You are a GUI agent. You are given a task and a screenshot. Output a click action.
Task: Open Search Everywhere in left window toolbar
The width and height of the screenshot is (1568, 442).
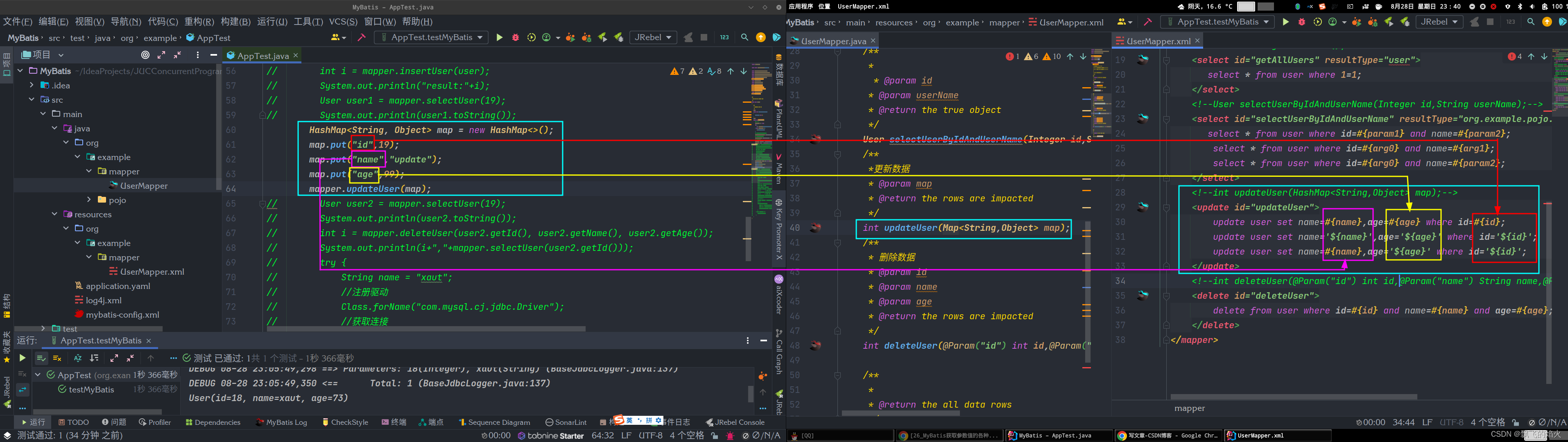pos(744,38)
